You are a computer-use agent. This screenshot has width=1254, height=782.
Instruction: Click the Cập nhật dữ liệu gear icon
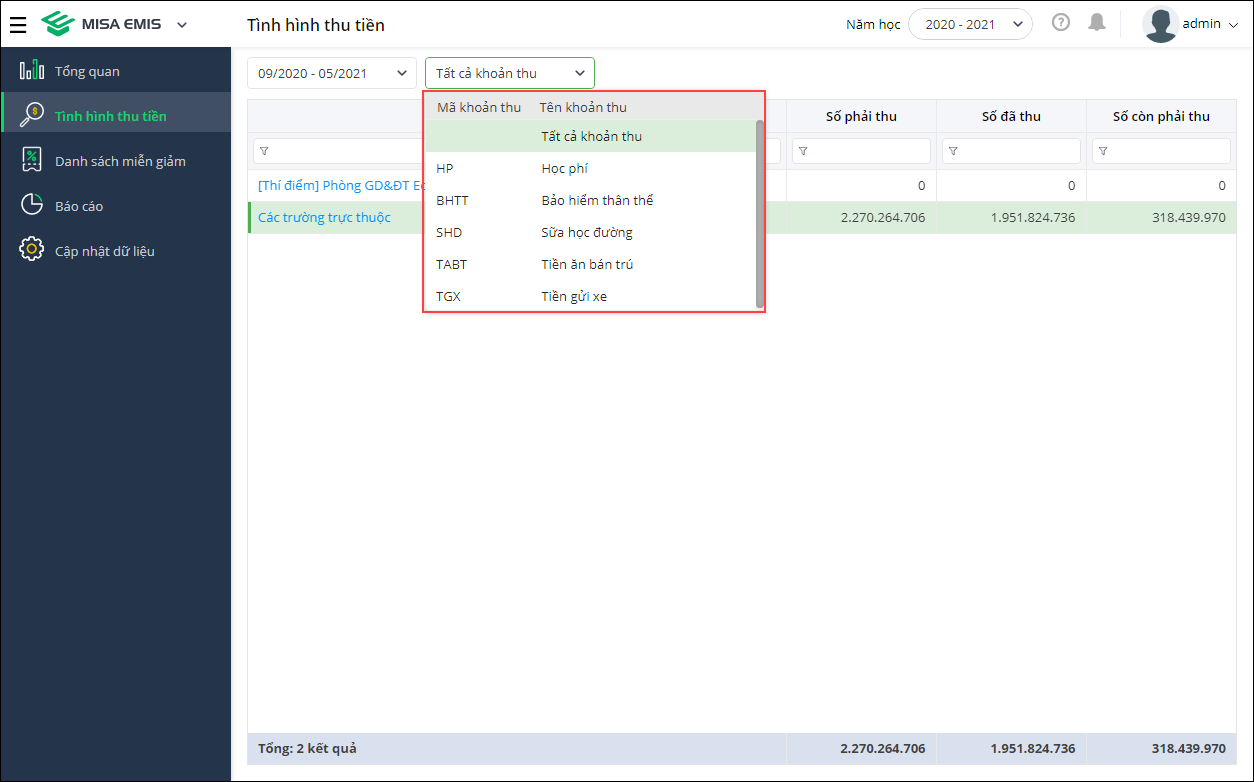[32, 250]
